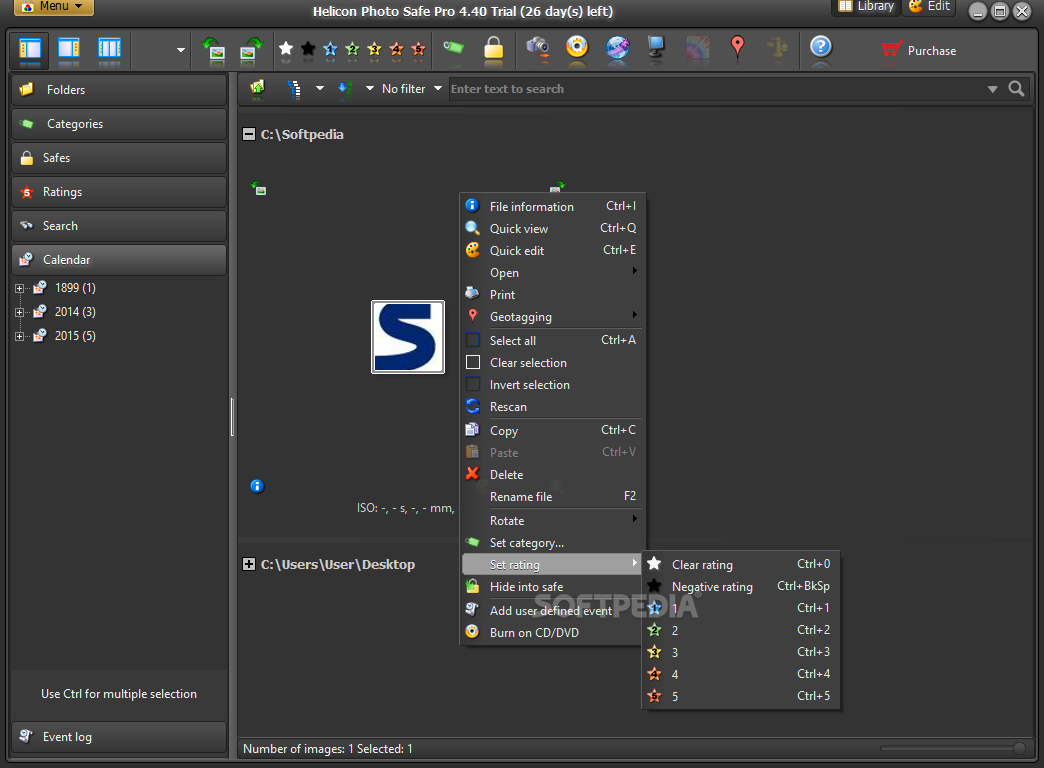1044x768 pixels.
Task: Select the Softpedia S logo thumbnail
Action: pyautogui.click(x=407, y=337)
